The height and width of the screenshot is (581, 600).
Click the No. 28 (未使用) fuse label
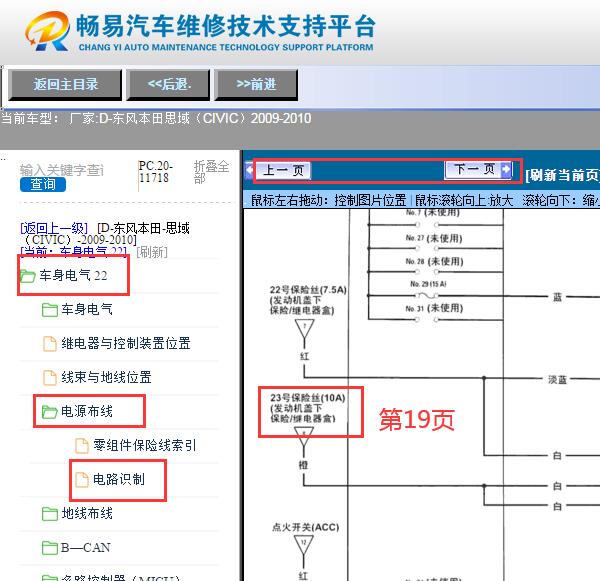tap(434, 261)
